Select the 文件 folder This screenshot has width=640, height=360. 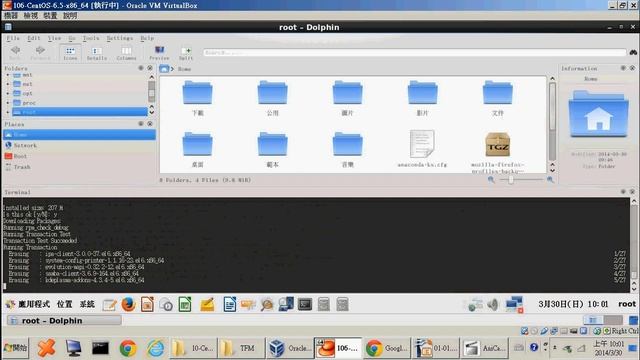(498, 98)
